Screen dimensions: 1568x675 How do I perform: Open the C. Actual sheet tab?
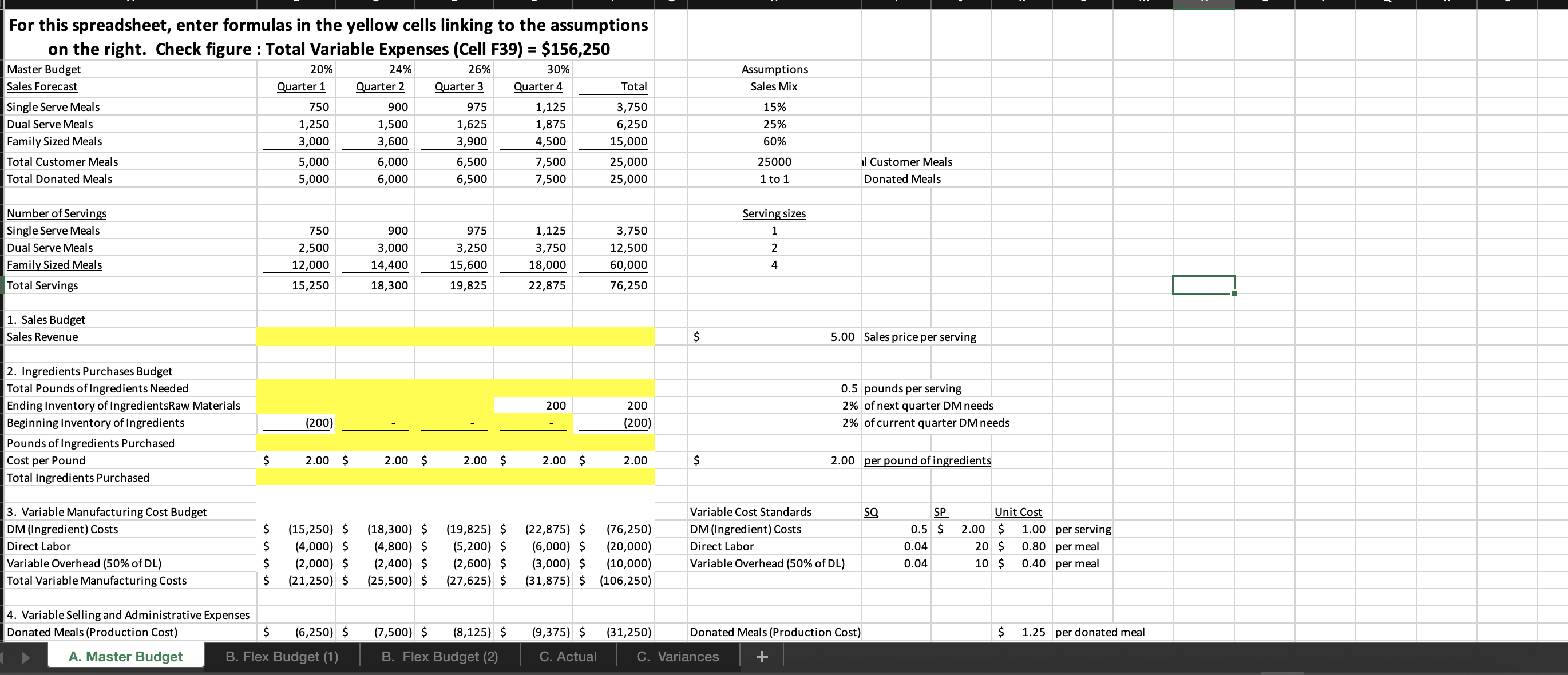pos(567,656)
